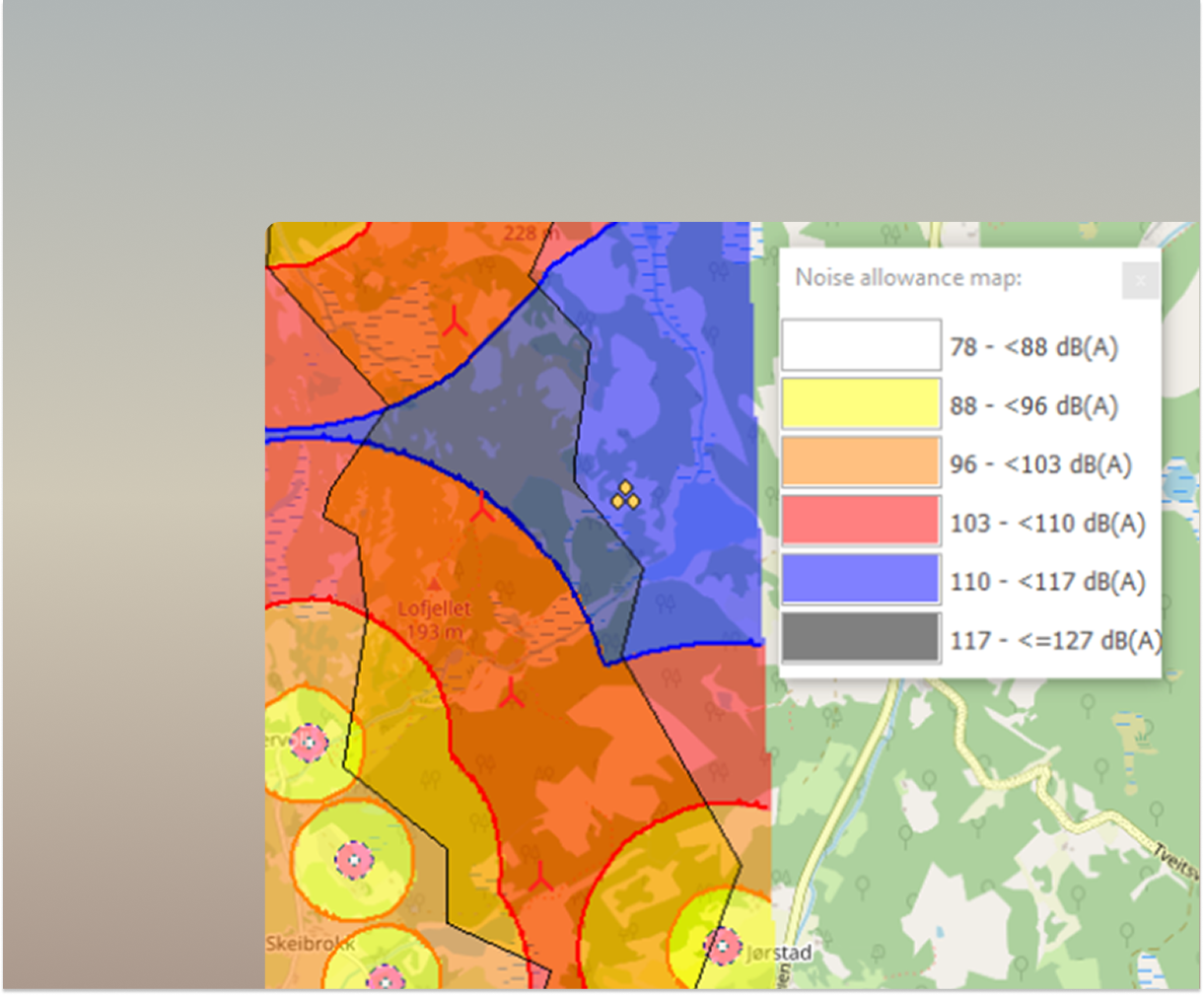This screenshot has height=995, width=1204.
Task: Click the uppermost pink noise receptor marker
Action: point(310,742)
